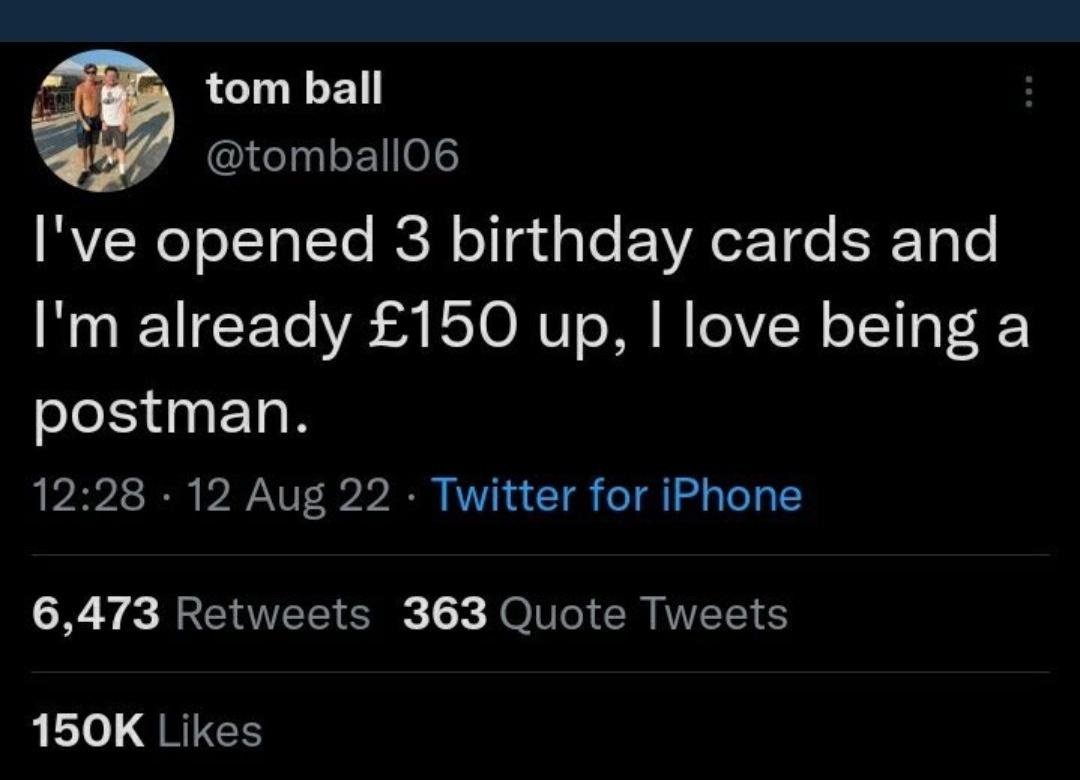
Task: Open the Twitter for iPhone source link
Action: [x=616, y=495]
